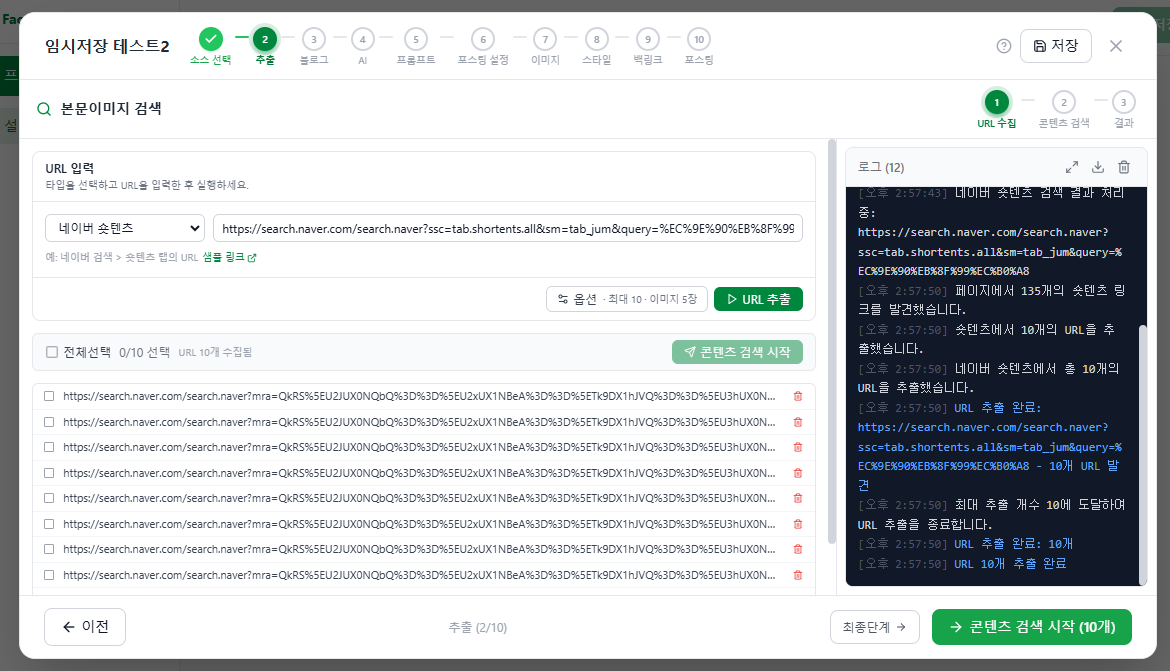Clear the log using the trash icon
The image size is (1170, 671).
(x=1123, y=167)
